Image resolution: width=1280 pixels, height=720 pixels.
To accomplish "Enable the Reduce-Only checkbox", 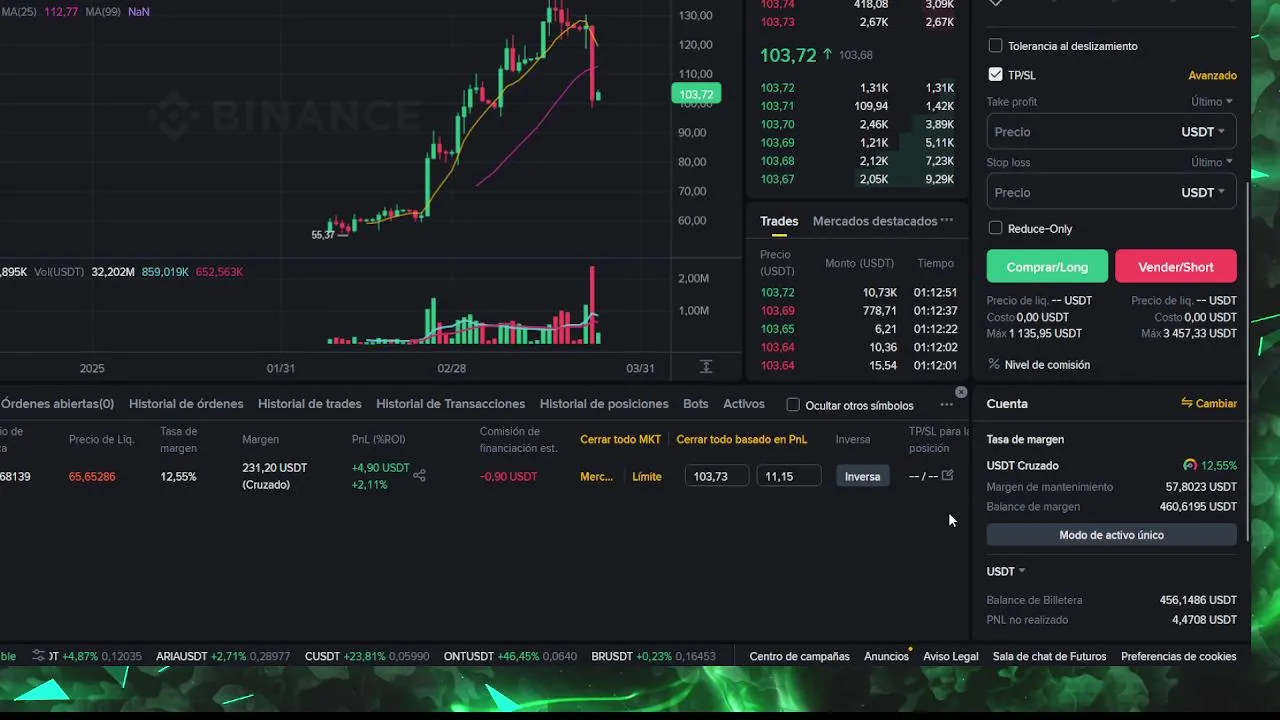I will pyautogui.click(x=995, y=228).
